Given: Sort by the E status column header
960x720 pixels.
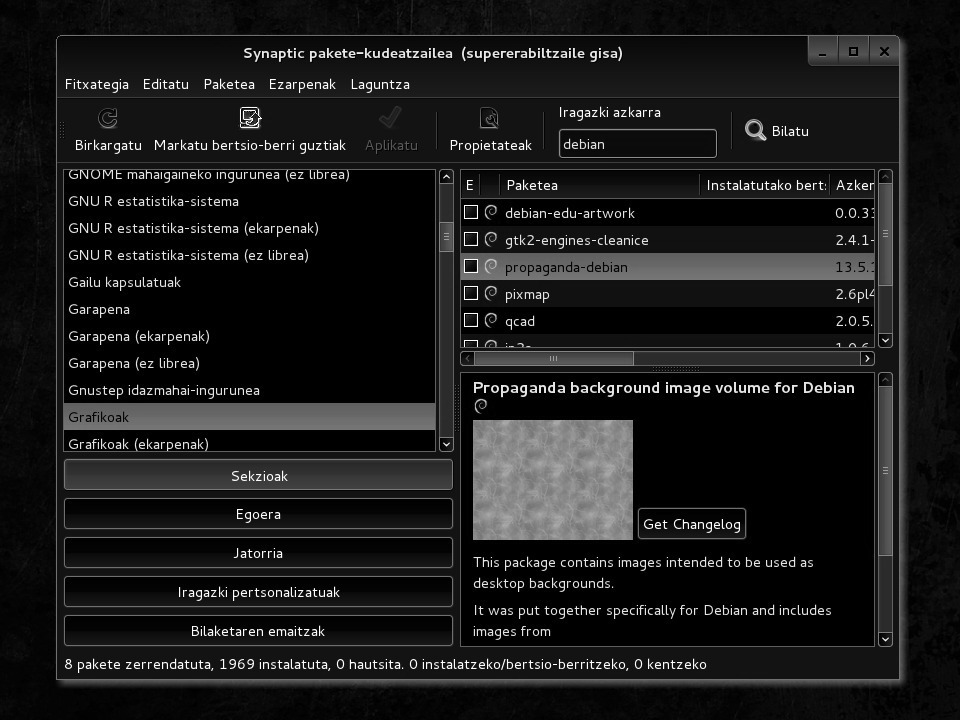Looking at the screenshot, I should click(470, 185).
